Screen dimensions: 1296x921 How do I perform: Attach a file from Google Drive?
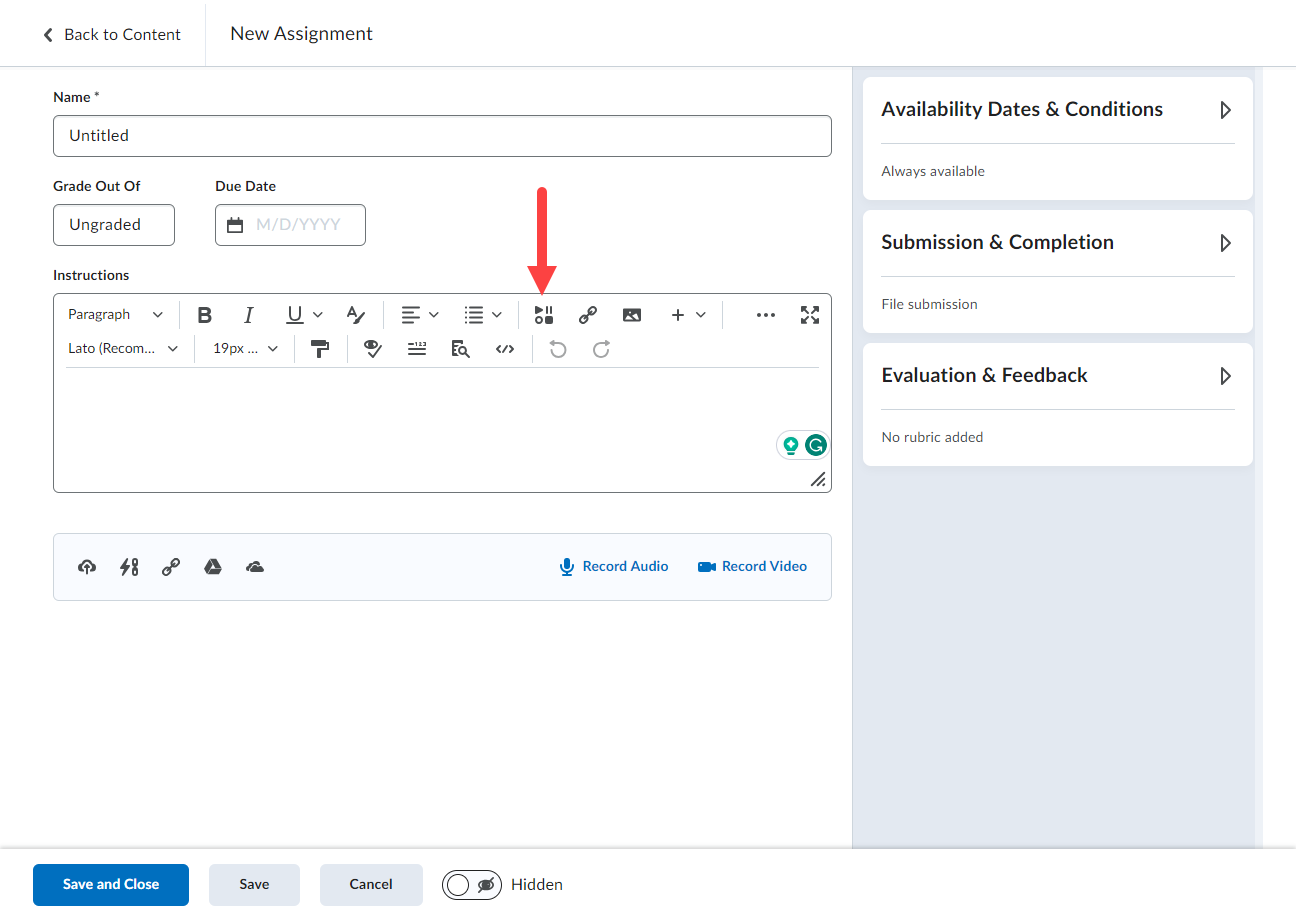click(213, 567)
